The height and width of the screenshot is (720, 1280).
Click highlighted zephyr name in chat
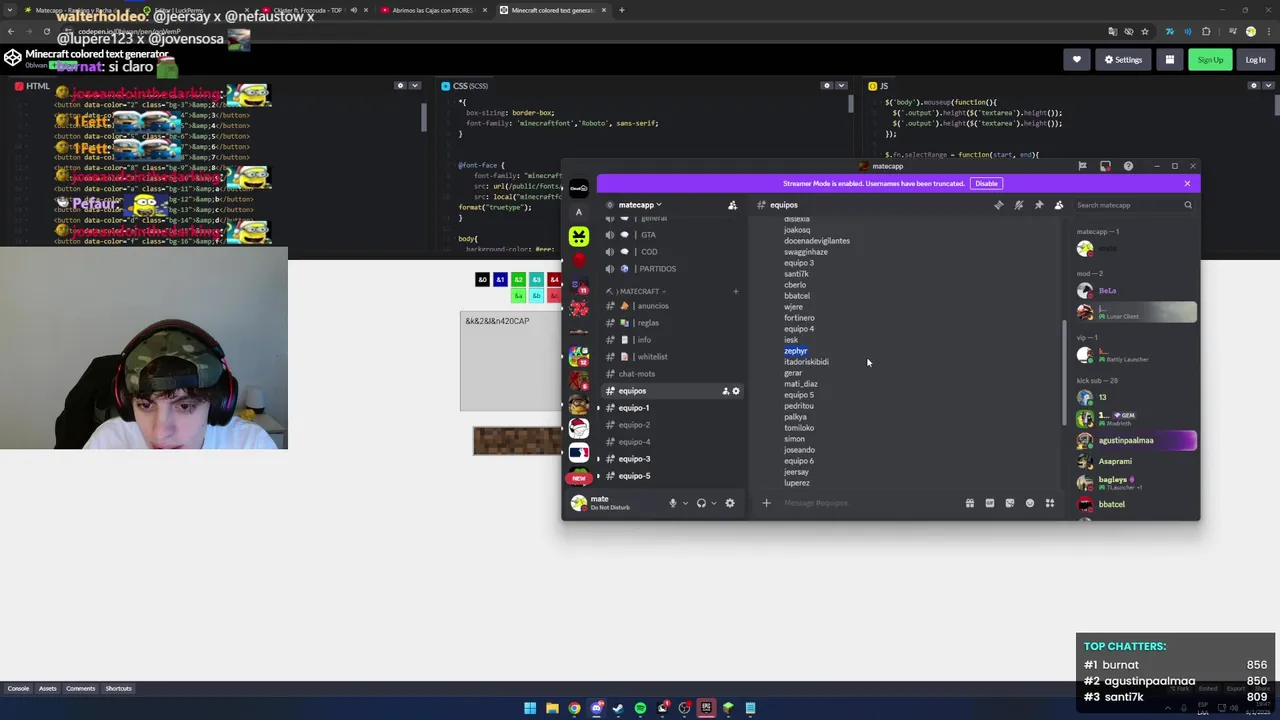(796, 351)
